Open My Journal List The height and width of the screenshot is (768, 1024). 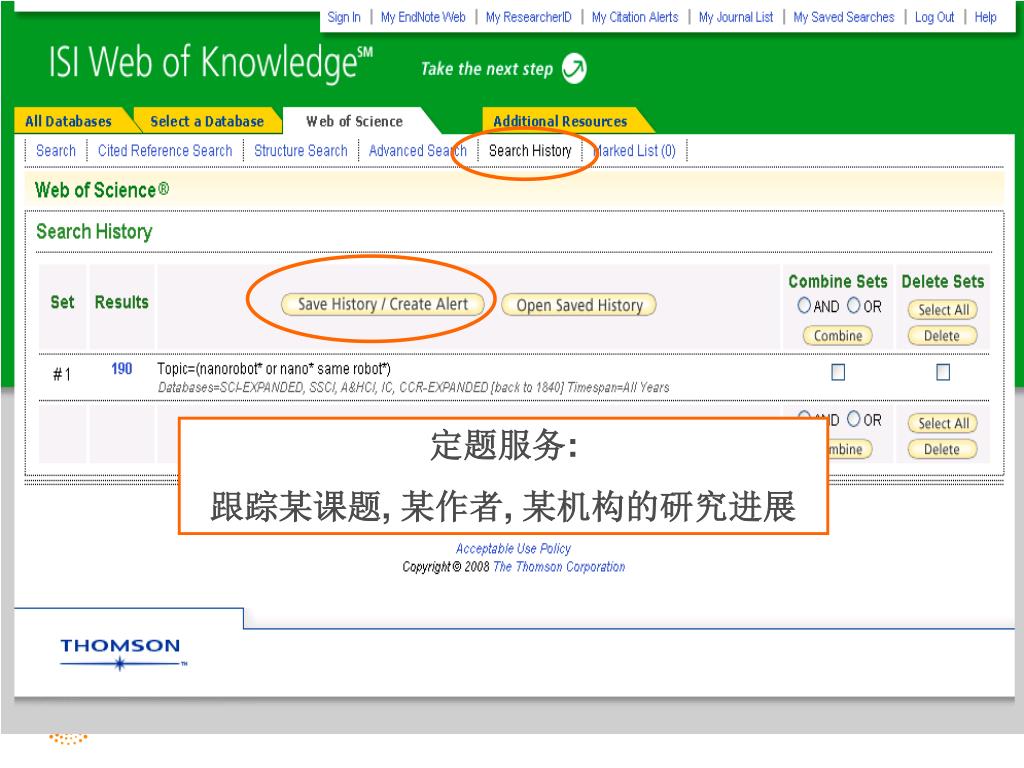(x=736, y=17)
